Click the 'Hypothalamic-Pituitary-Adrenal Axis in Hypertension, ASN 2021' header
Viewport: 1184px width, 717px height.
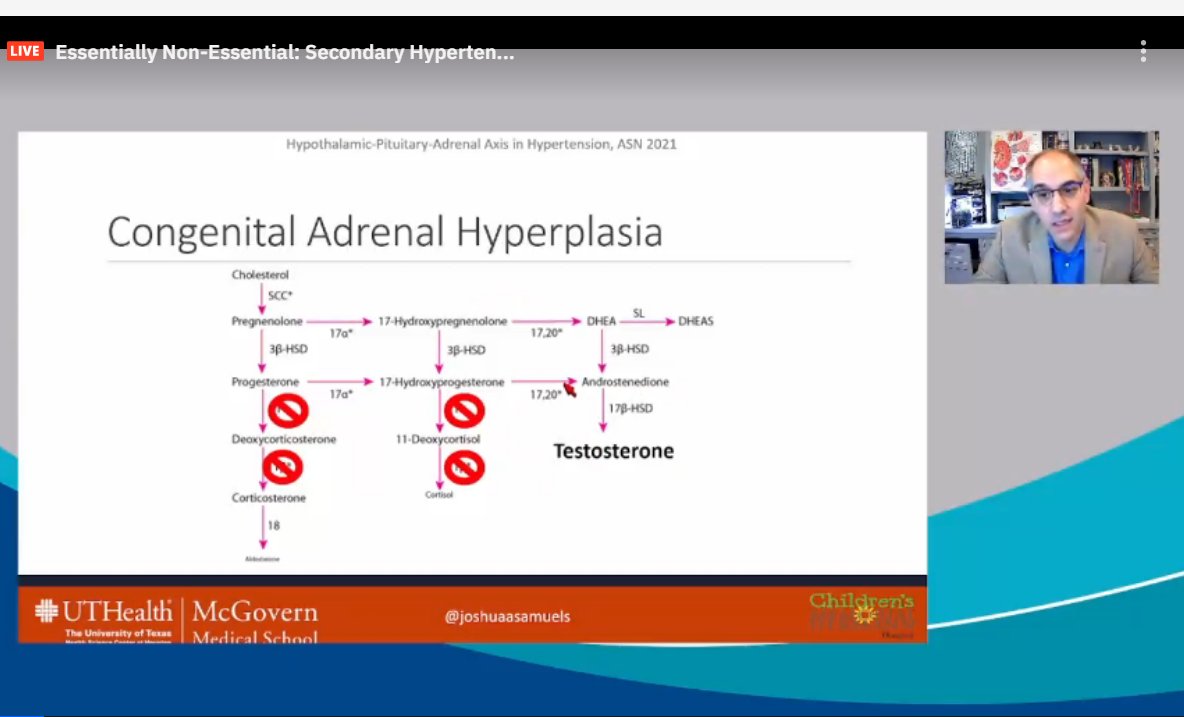pyautogui.click(x=481, y=144)
